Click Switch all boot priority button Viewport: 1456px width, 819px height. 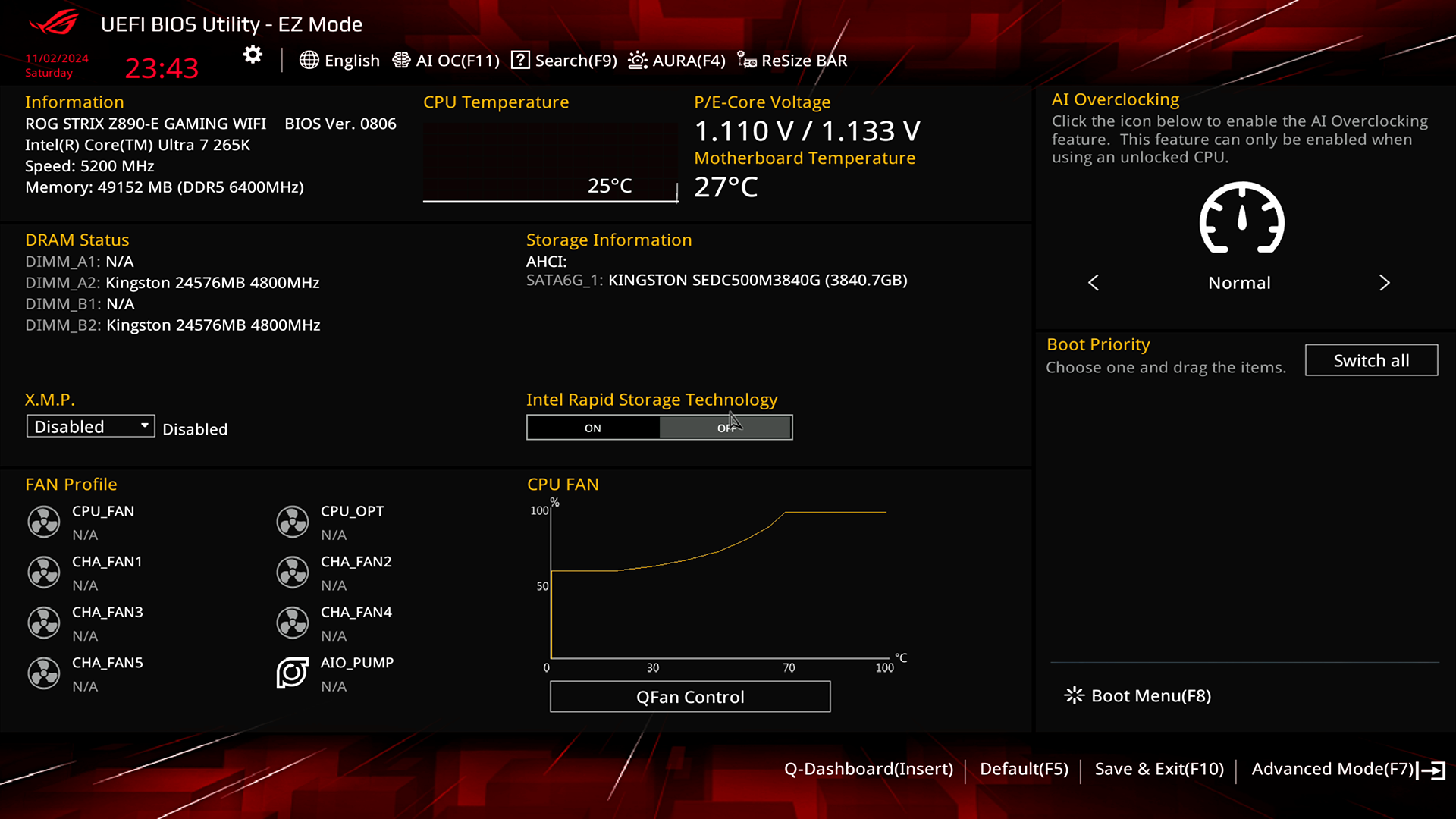click(1370, 361)
